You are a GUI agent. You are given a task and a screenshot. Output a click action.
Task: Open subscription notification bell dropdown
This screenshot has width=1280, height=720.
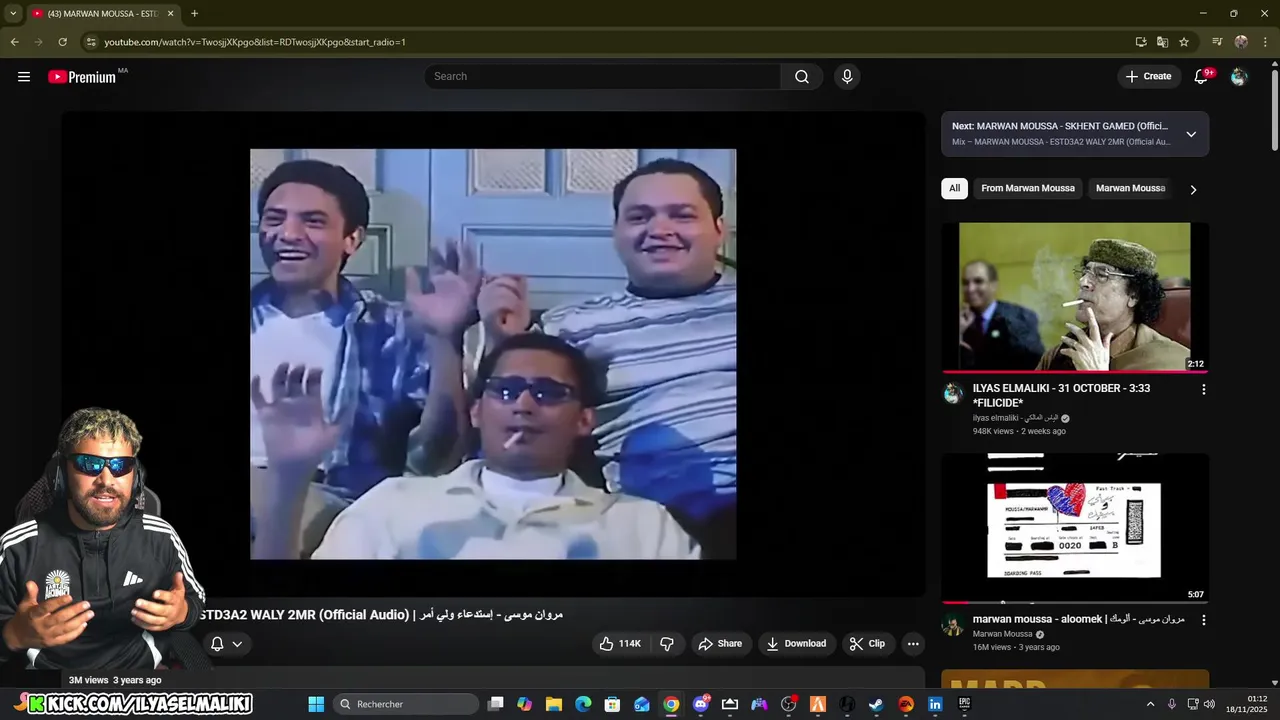pos(226,643)
